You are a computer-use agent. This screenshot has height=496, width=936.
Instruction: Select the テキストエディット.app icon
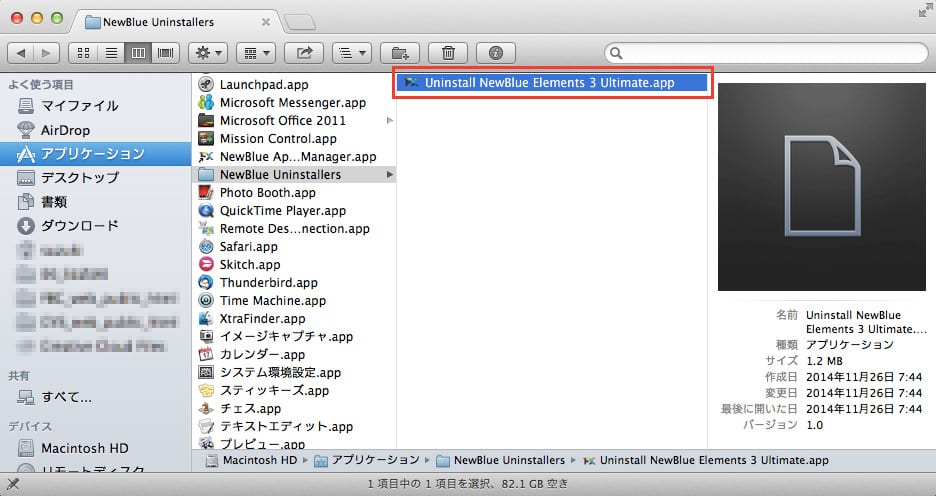(206, 426)
